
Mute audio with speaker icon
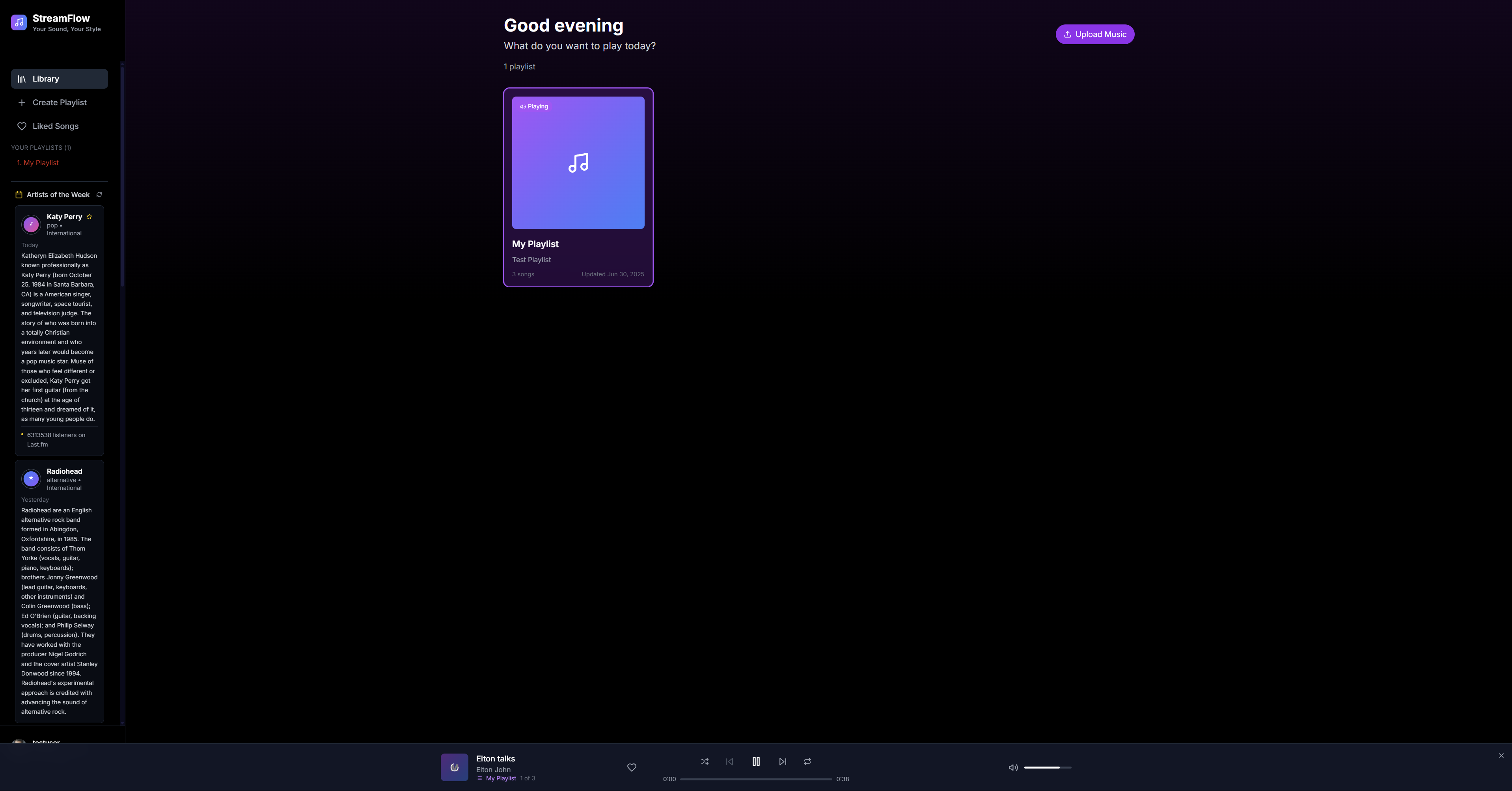coord(1012,767)
